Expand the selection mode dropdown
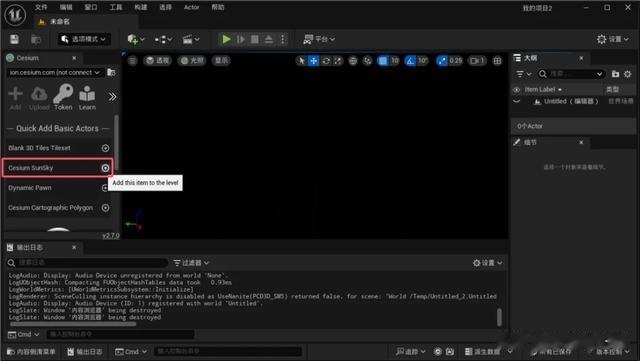The image size is (640, 361). [84, 39]
